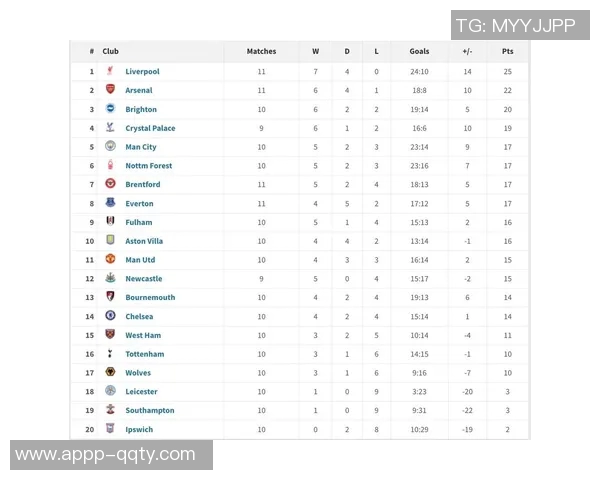Screen dimensions: 600x480
Task: Click the Man Utd crest icon
Action: [110, 259]
